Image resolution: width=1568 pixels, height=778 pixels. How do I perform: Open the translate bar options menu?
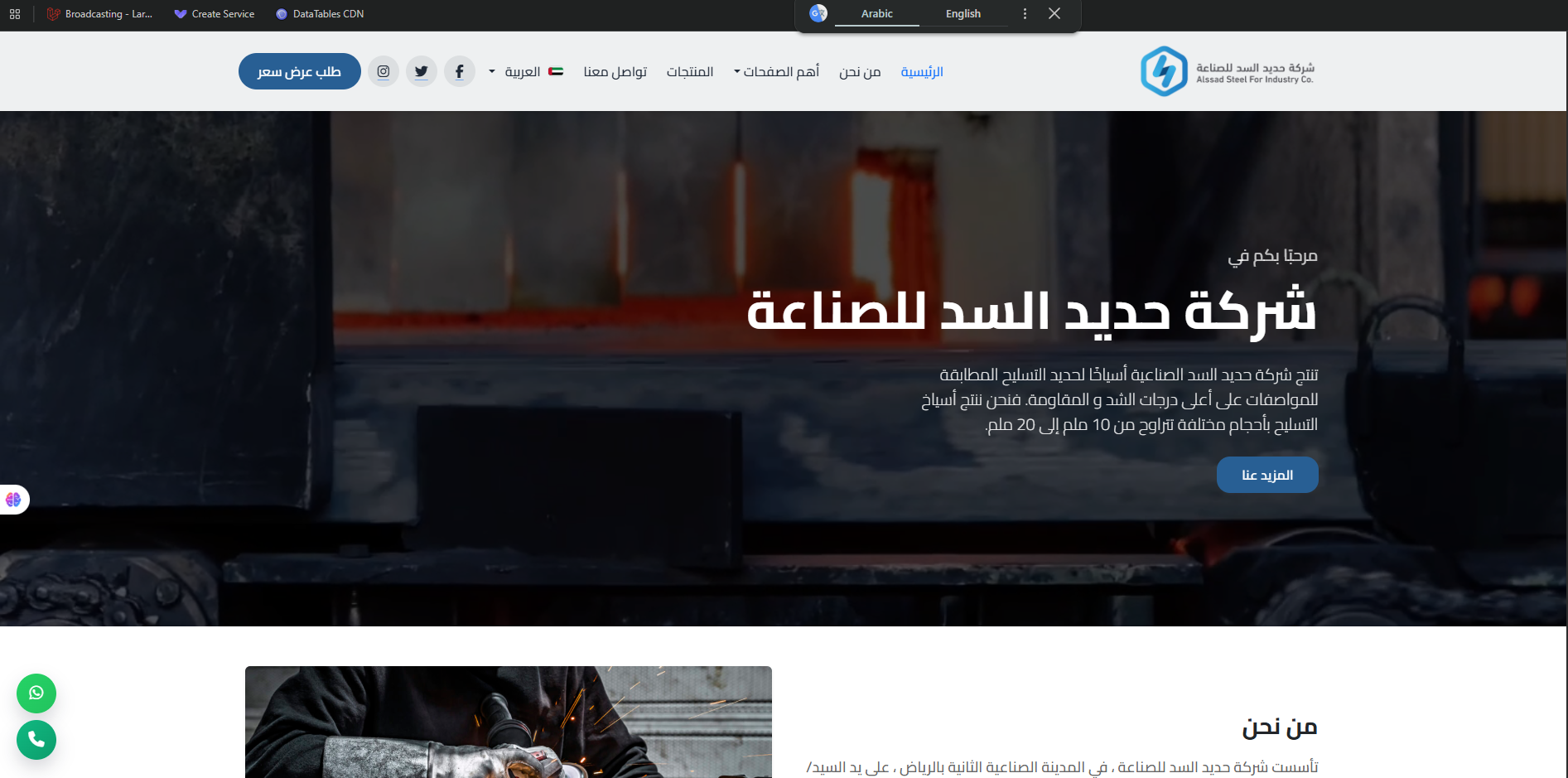click(1025, 13)
